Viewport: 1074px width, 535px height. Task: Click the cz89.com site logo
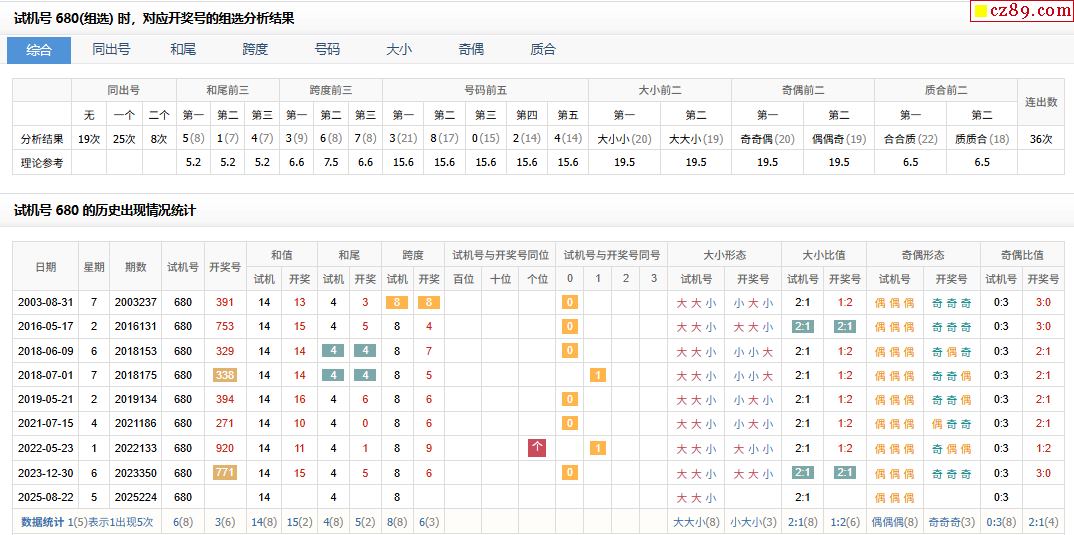(x=1021, y=11)
